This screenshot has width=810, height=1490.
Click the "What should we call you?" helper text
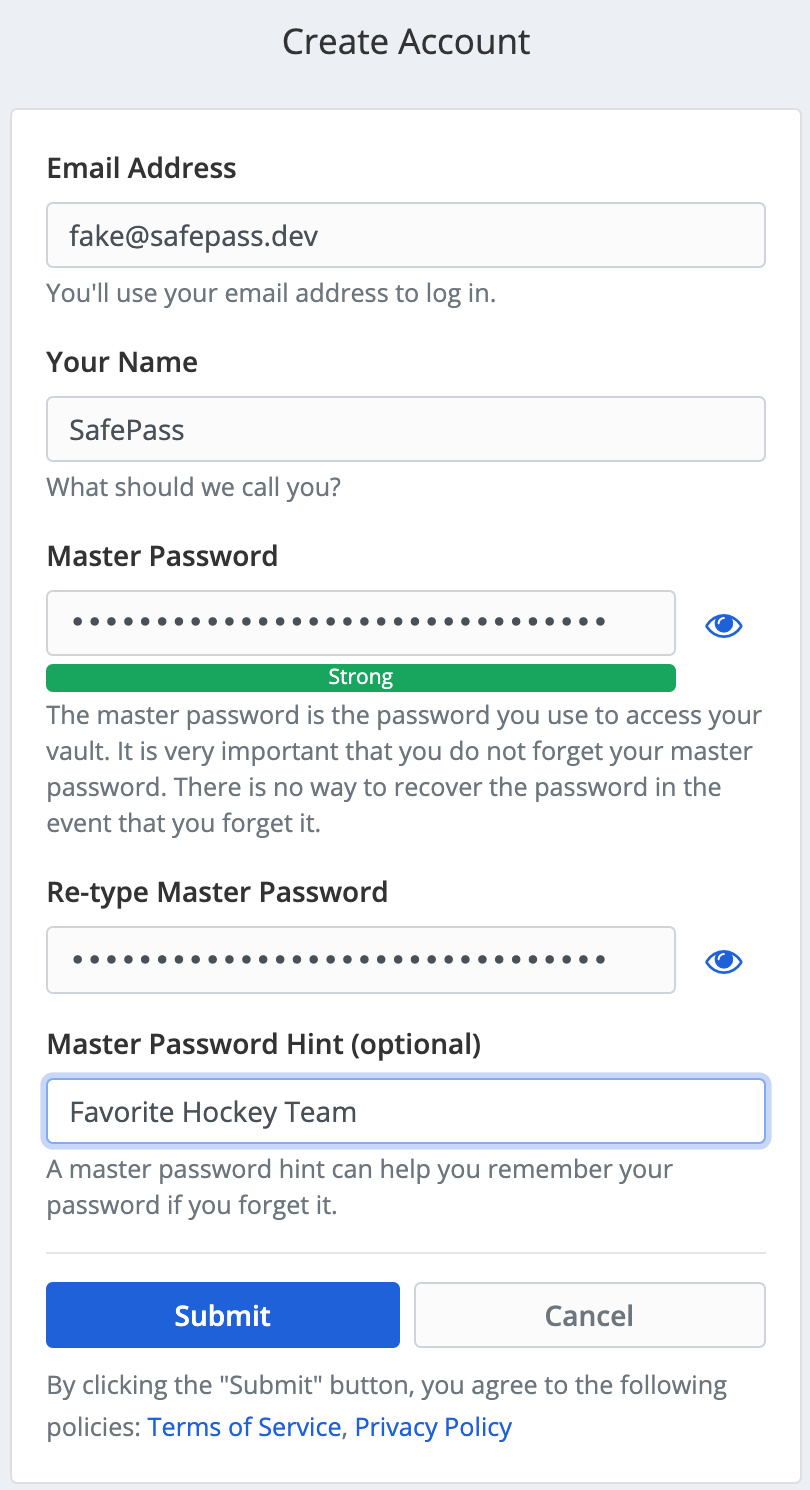click(193, 487)
